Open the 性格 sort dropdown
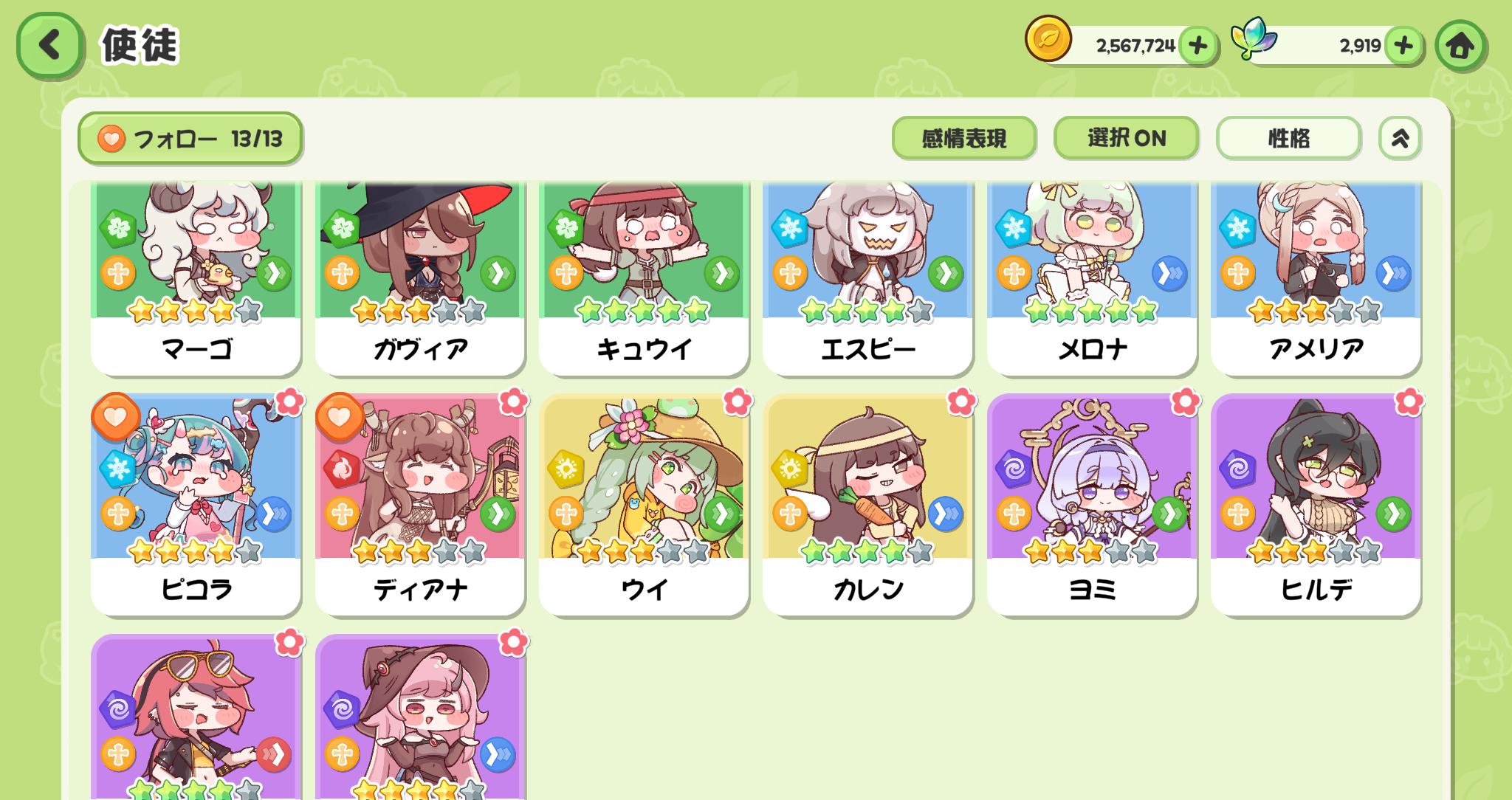This screenshot has width=1512, height=800. (1288, 138)
